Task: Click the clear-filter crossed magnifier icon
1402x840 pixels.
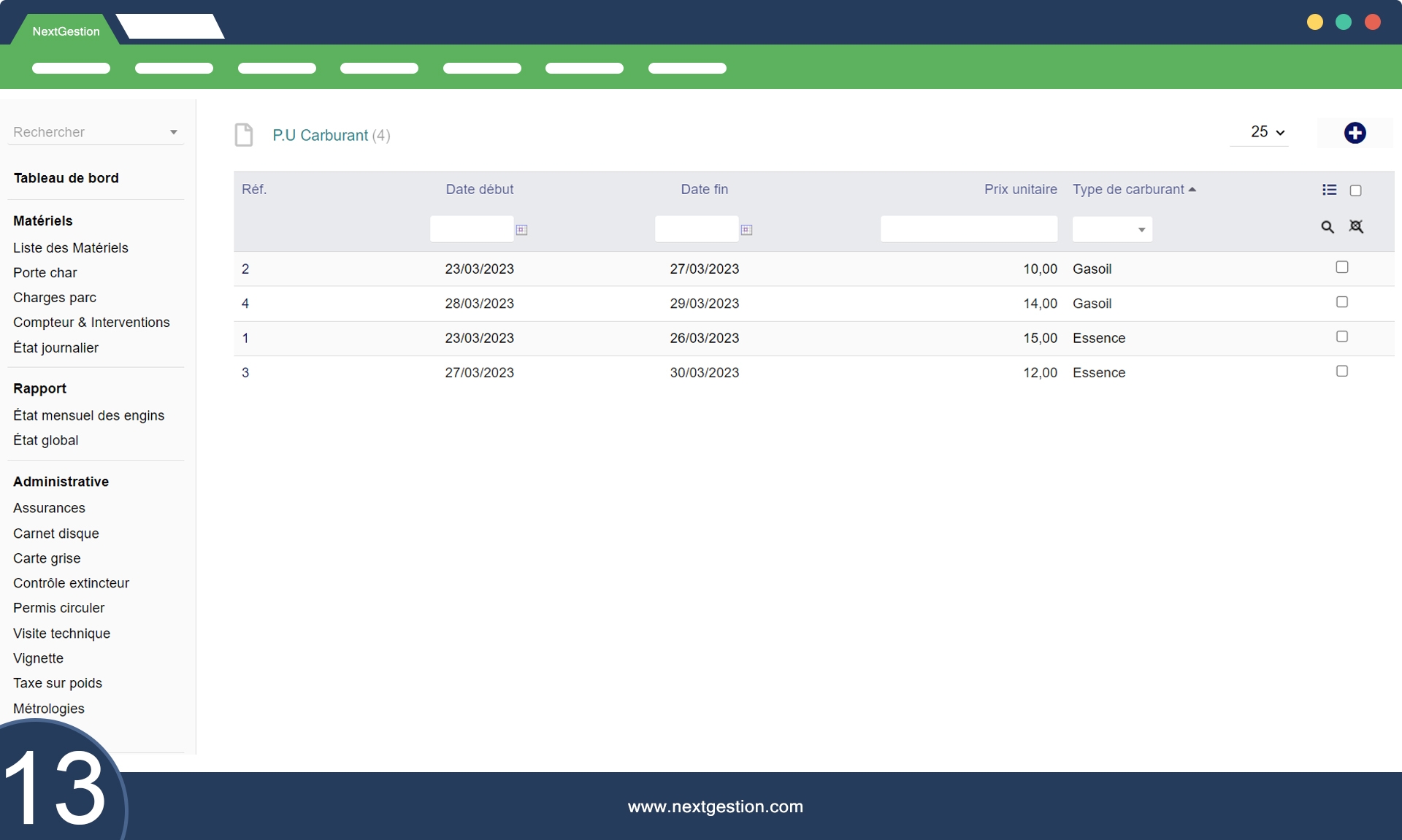Action: 1356,227
